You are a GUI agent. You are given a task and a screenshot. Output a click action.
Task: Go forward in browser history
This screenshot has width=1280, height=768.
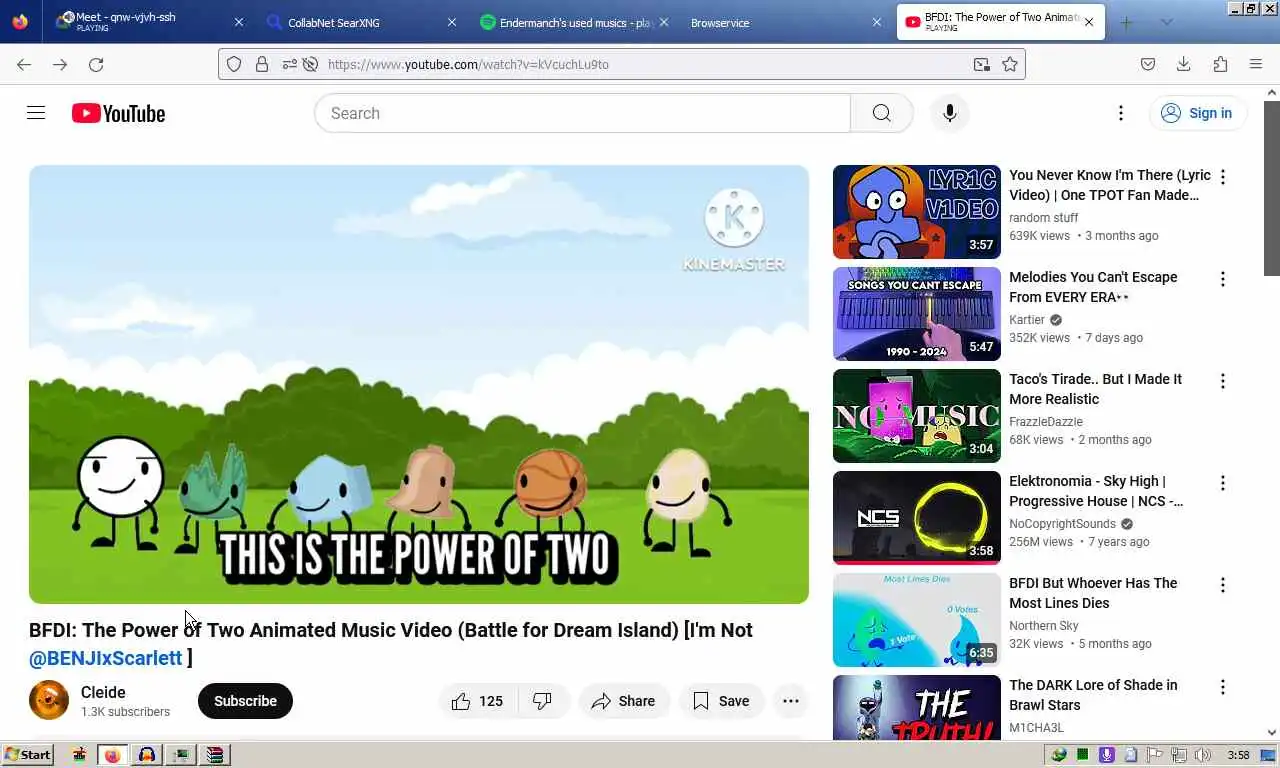[x=60, y=64]
